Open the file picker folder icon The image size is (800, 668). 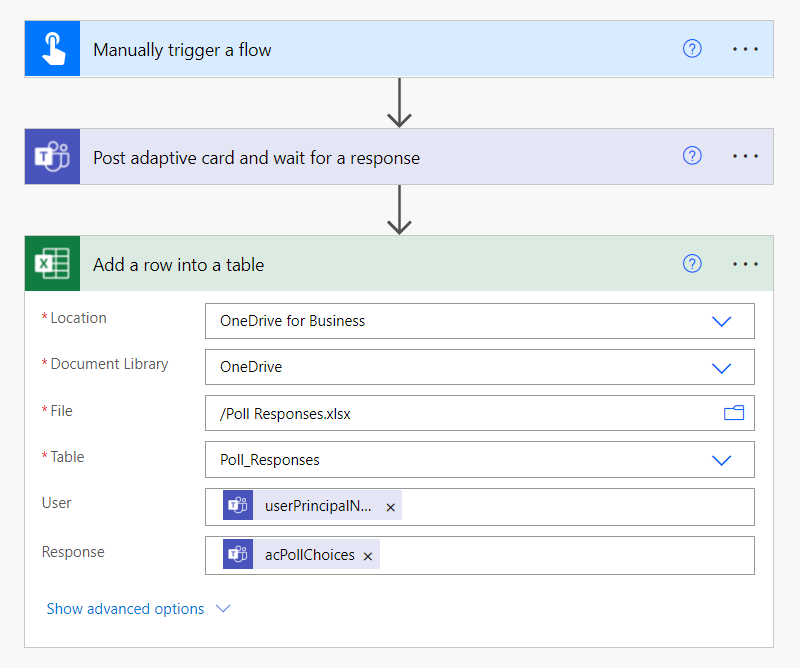(x=734, y=413)
